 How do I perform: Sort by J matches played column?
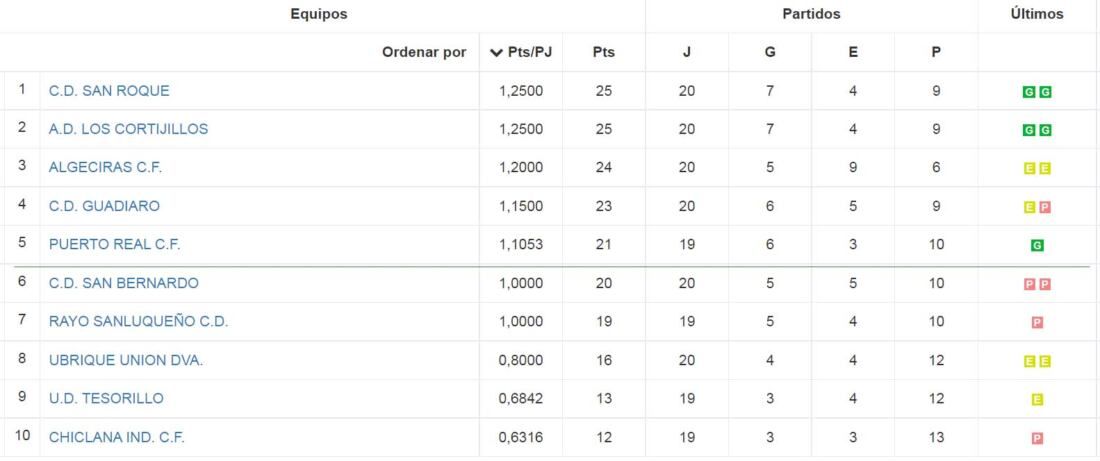[686, 52]
